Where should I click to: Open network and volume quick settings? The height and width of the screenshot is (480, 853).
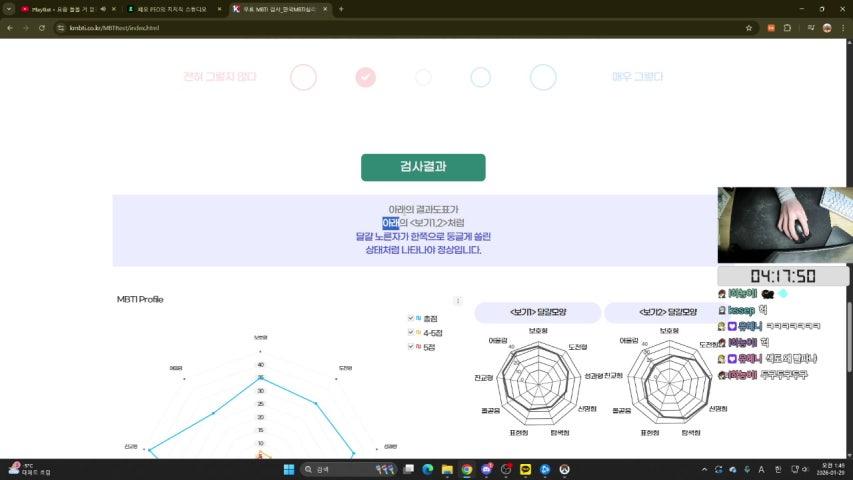pos(800,469)
